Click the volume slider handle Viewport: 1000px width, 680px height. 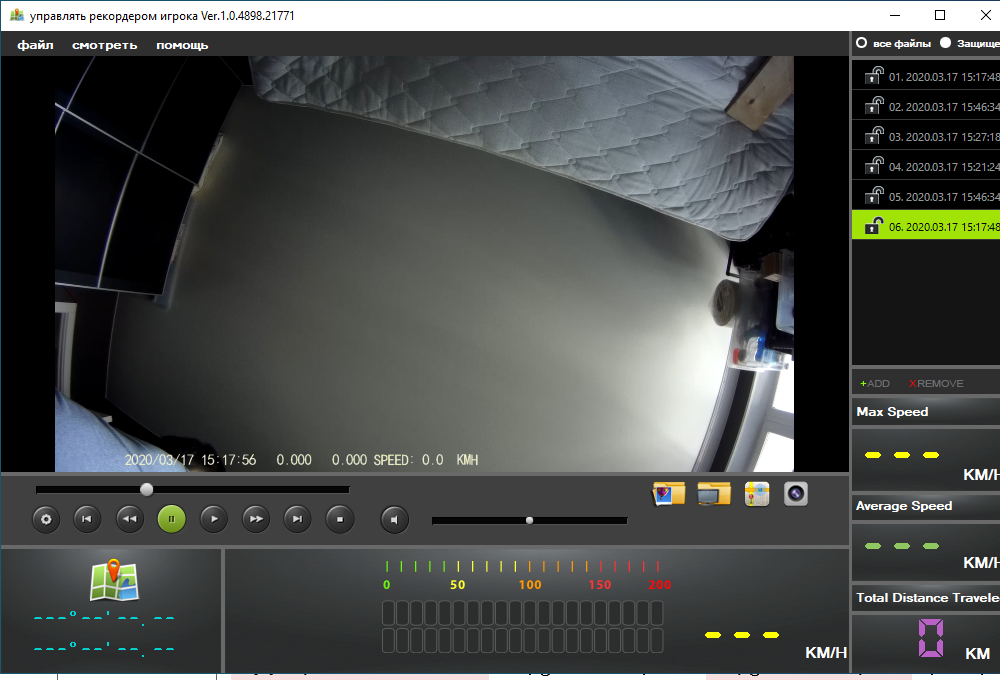[x=529, y=521]
